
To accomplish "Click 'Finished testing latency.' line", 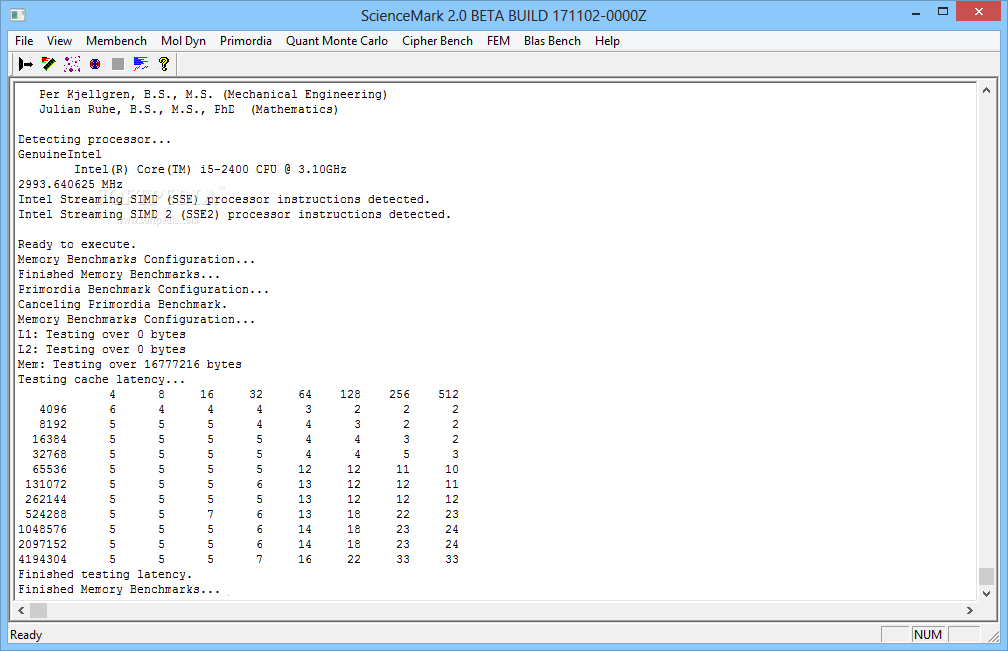I will [x=105, y=574].
